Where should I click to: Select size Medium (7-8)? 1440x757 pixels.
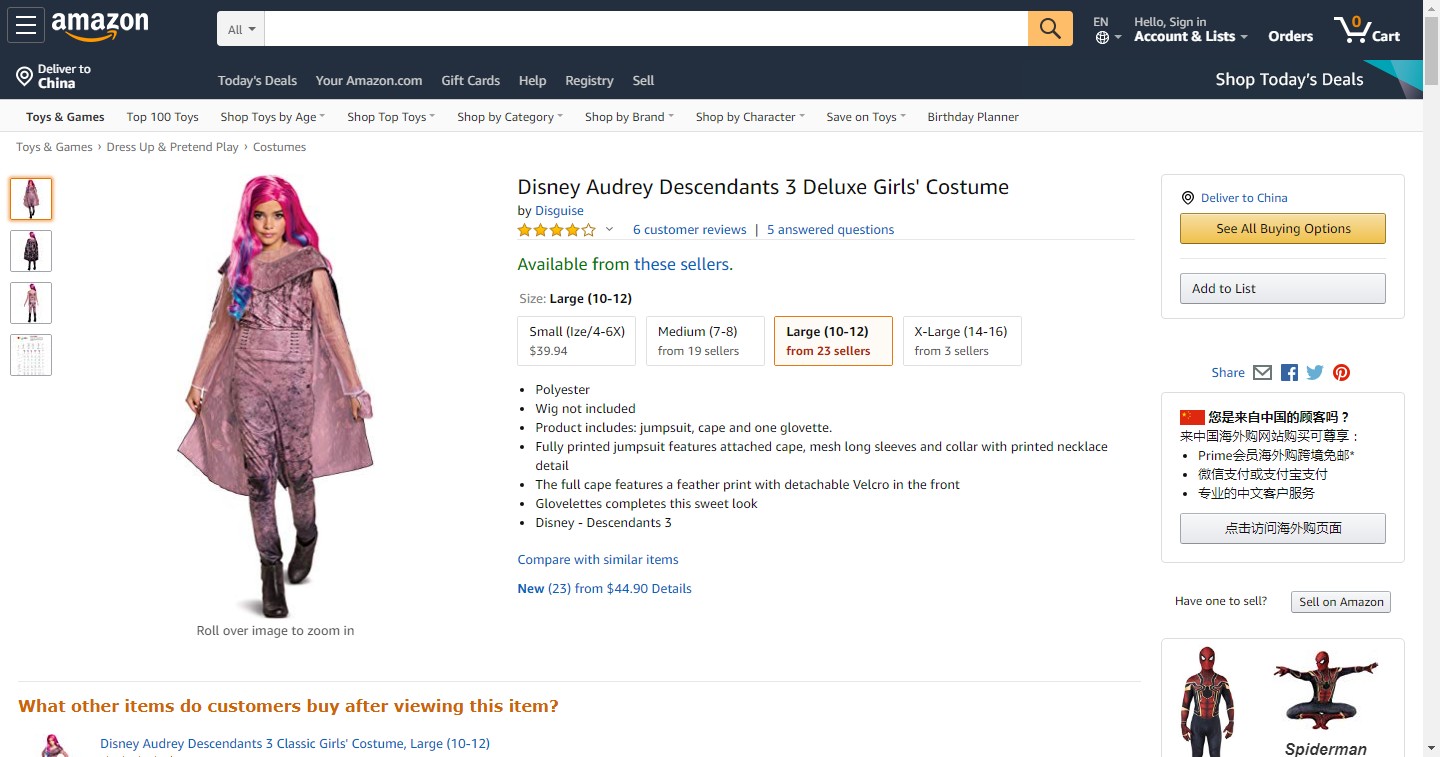coord(705,341)
